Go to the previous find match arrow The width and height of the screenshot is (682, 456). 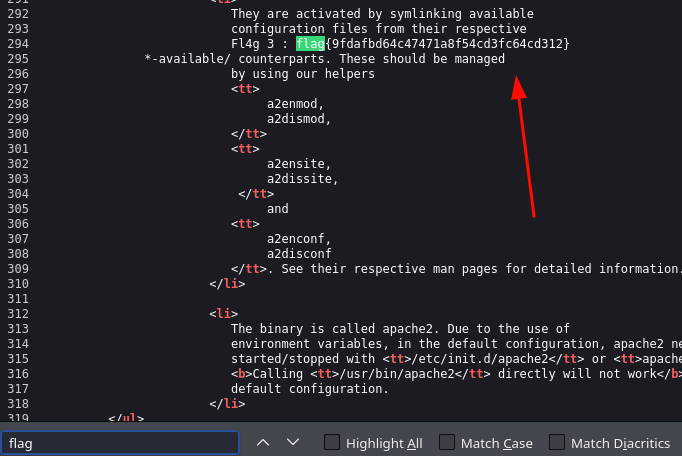tap(263, 443)
